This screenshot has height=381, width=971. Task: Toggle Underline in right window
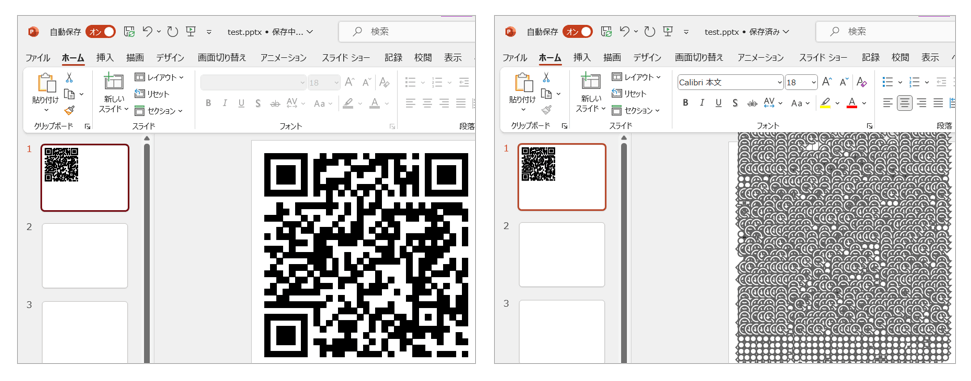(x=718, y=103)
